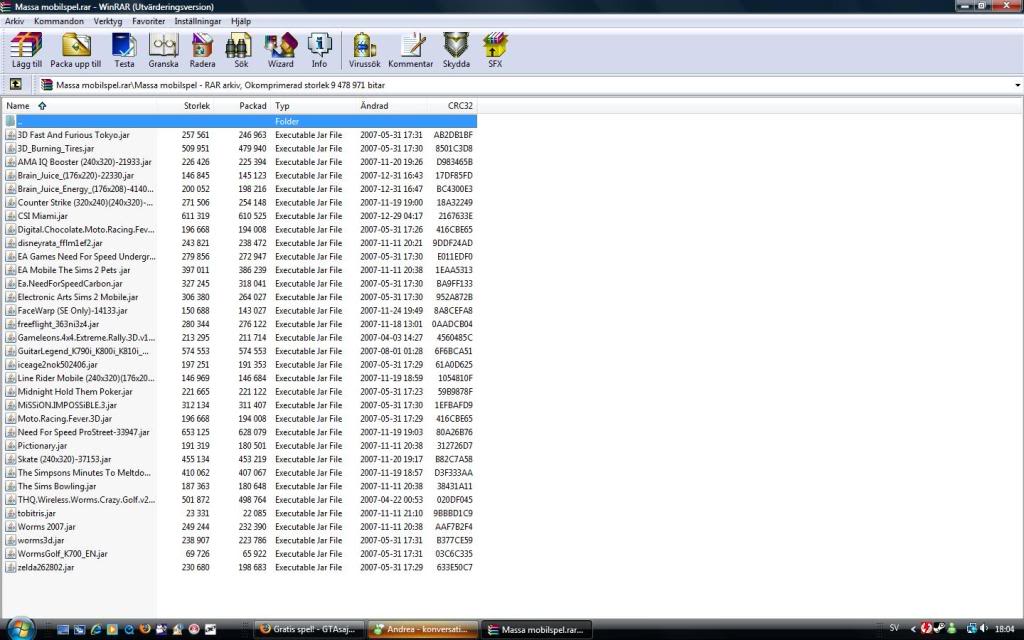The image size is (1024, 640).
Task: Select The Sims Bowling.jar
Action: 57,487
